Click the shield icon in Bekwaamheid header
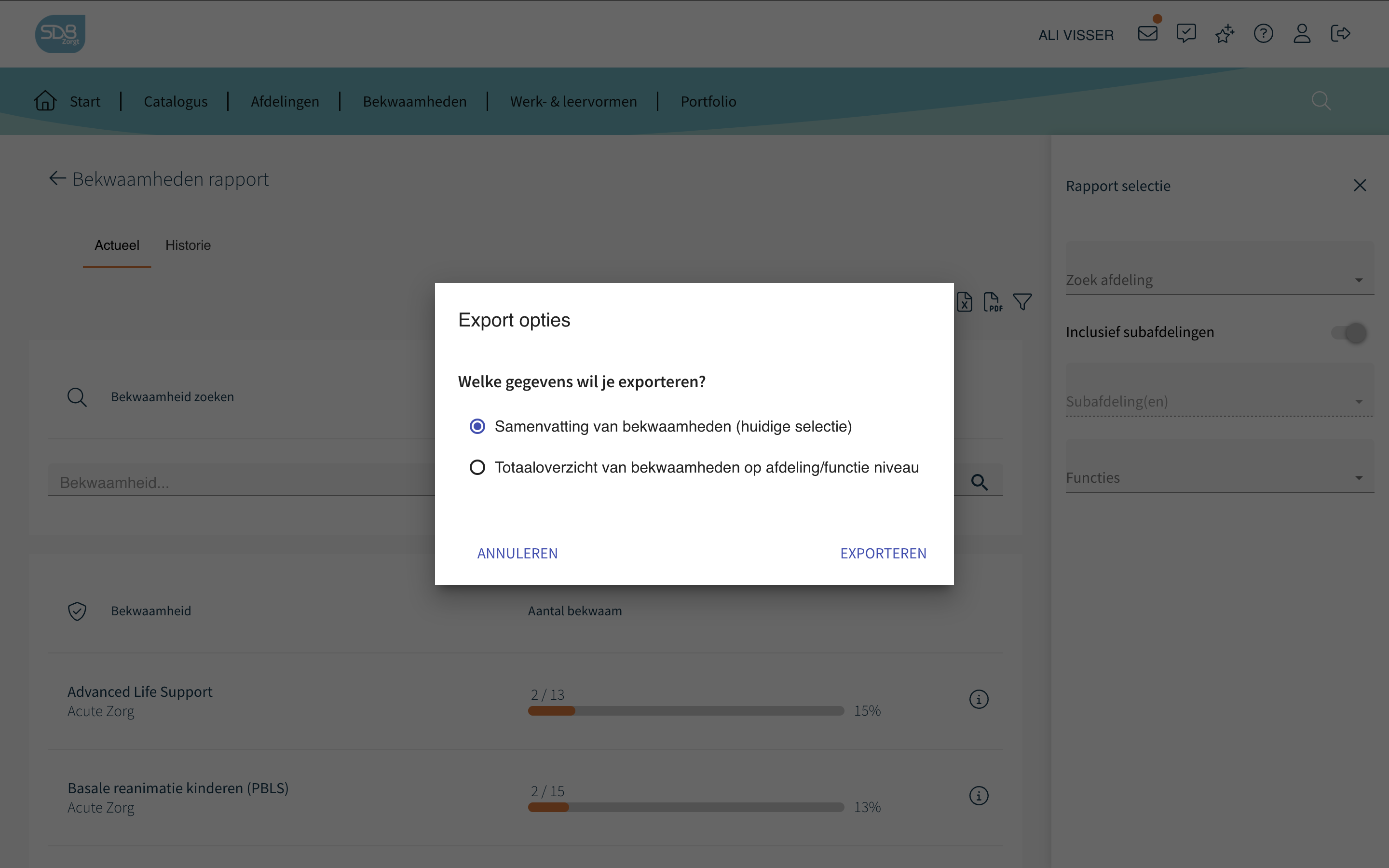Image resolution: width=1389 pixels, height=868 pixels. [77, 611]
